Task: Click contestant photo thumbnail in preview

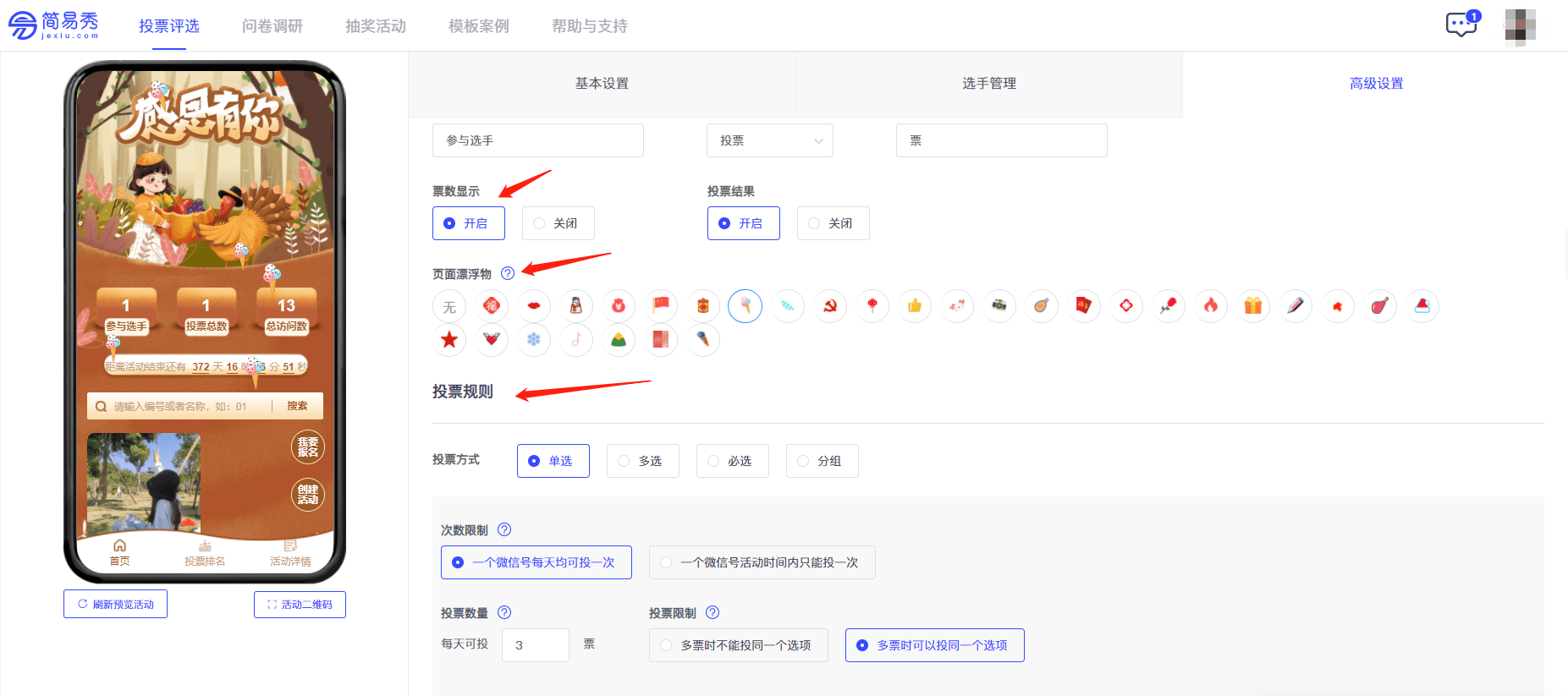Action: [144, 482]
